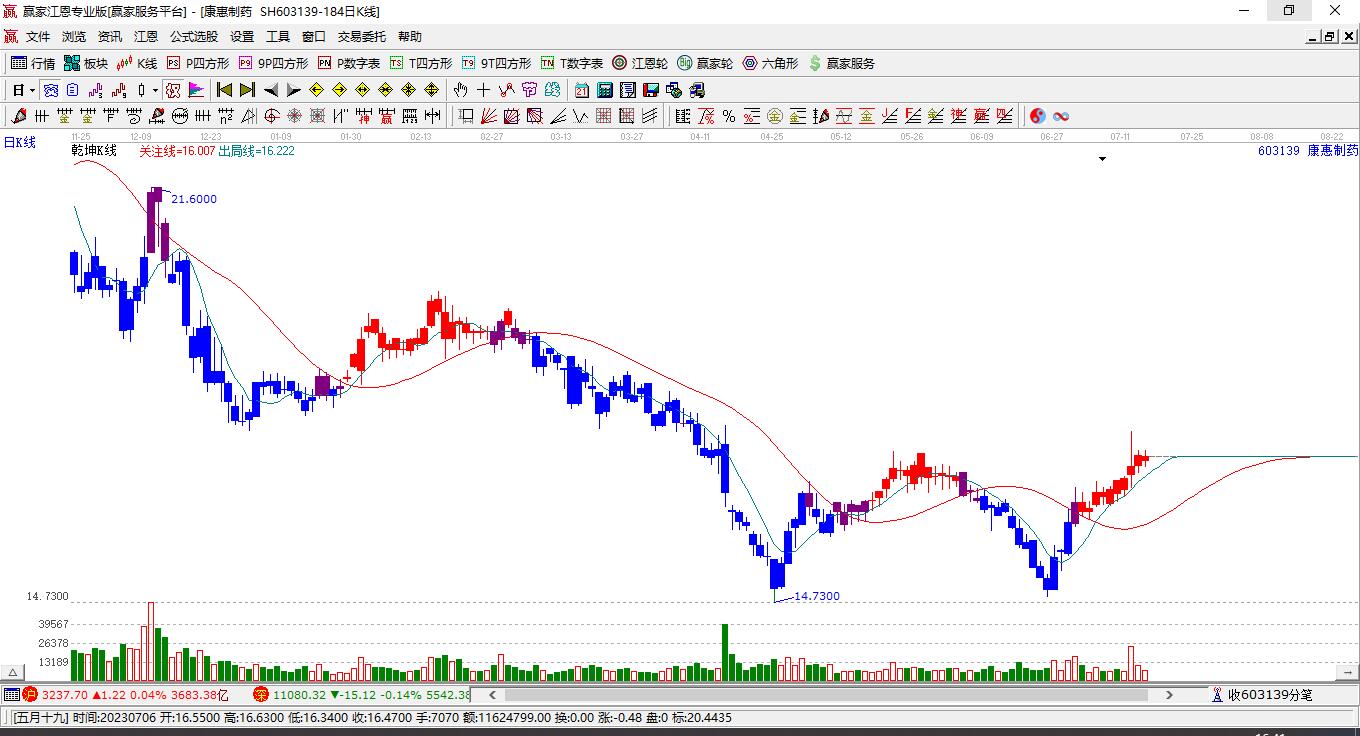
Task: Click the small black triangle dropdown on chart
Action: tap(1103, 159)
